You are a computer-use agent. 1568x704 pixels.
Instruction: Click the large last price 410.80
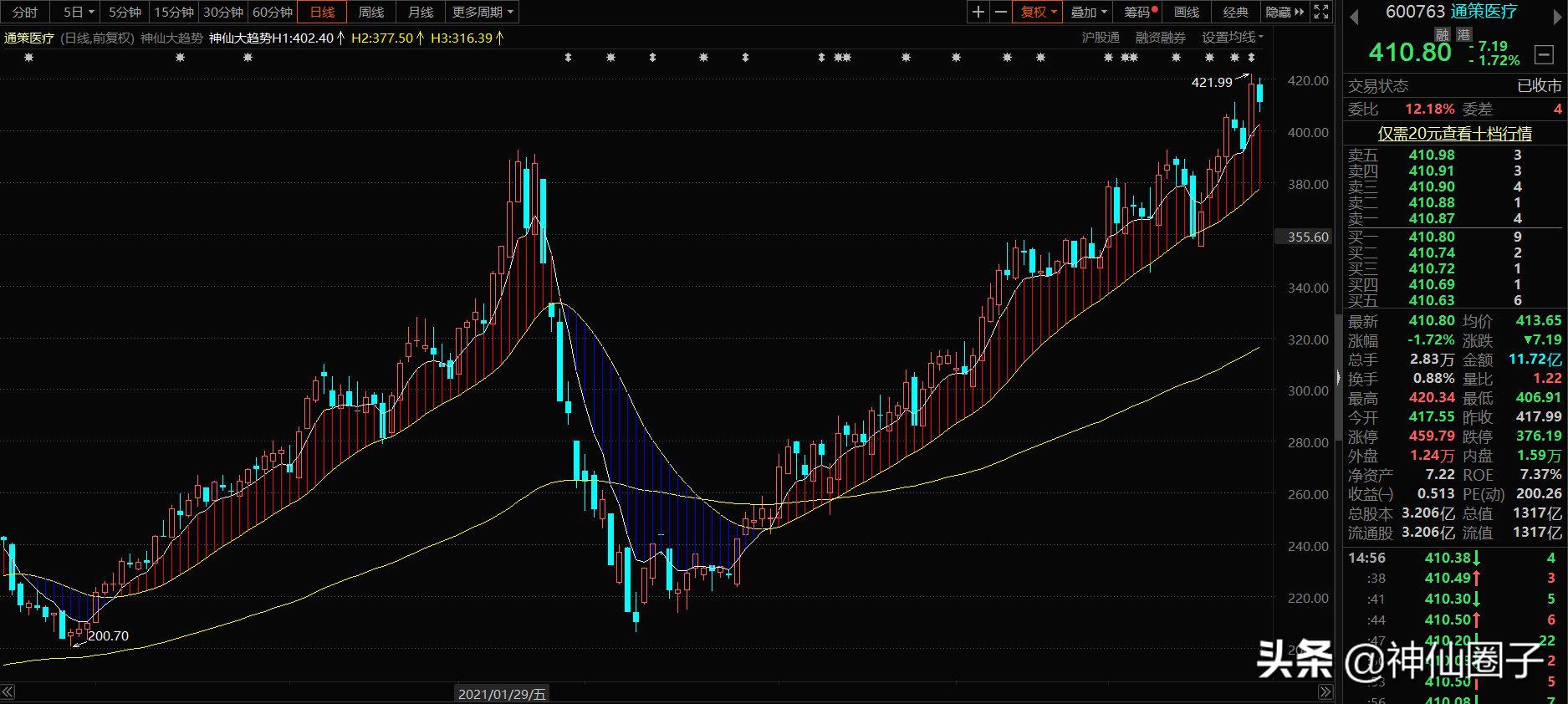pyautogui.click(x=1410, y=52)
